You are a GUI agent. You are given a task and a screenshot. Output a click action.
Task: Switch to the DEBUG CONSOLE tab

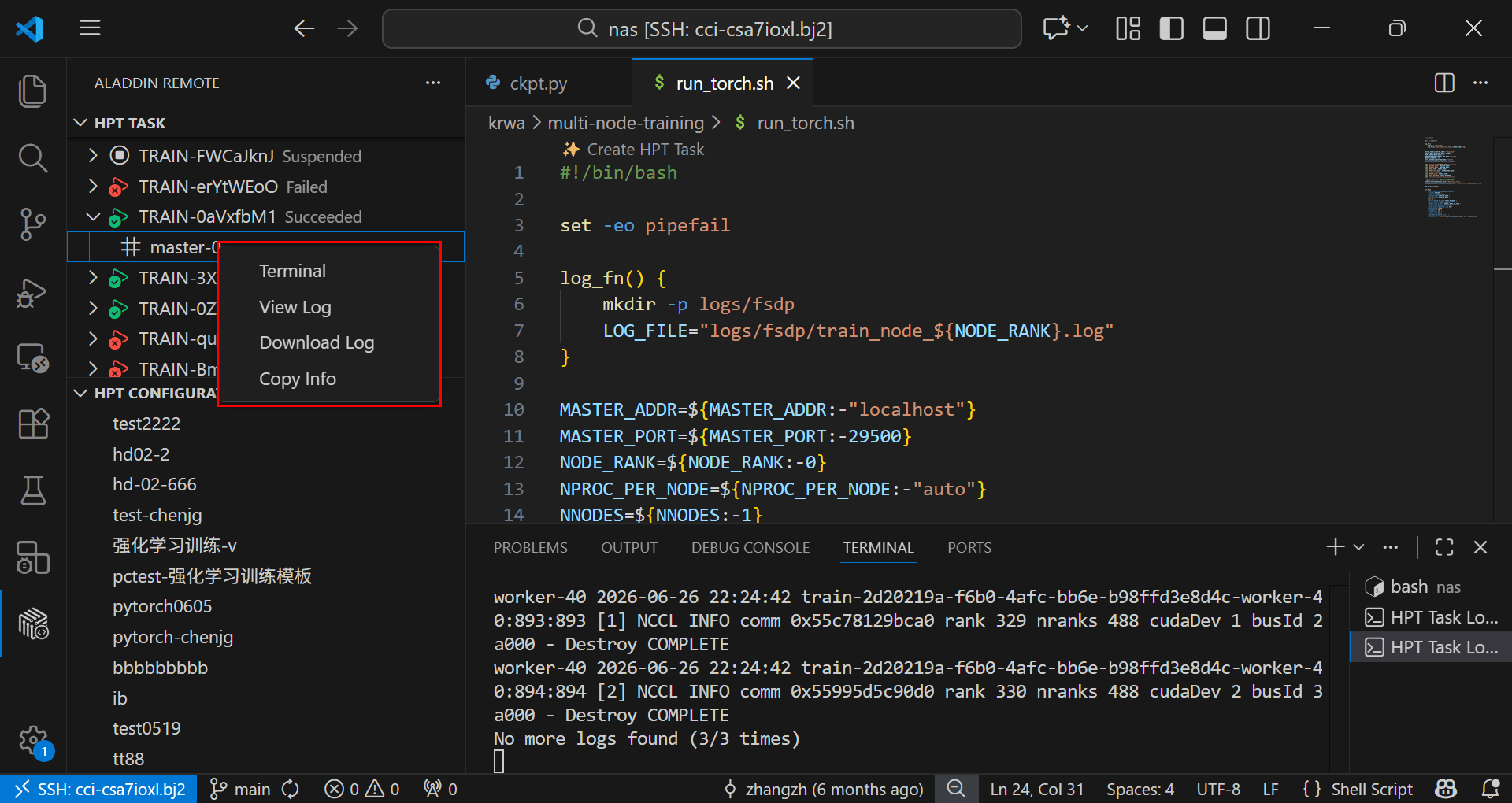(x=750, y=547)
